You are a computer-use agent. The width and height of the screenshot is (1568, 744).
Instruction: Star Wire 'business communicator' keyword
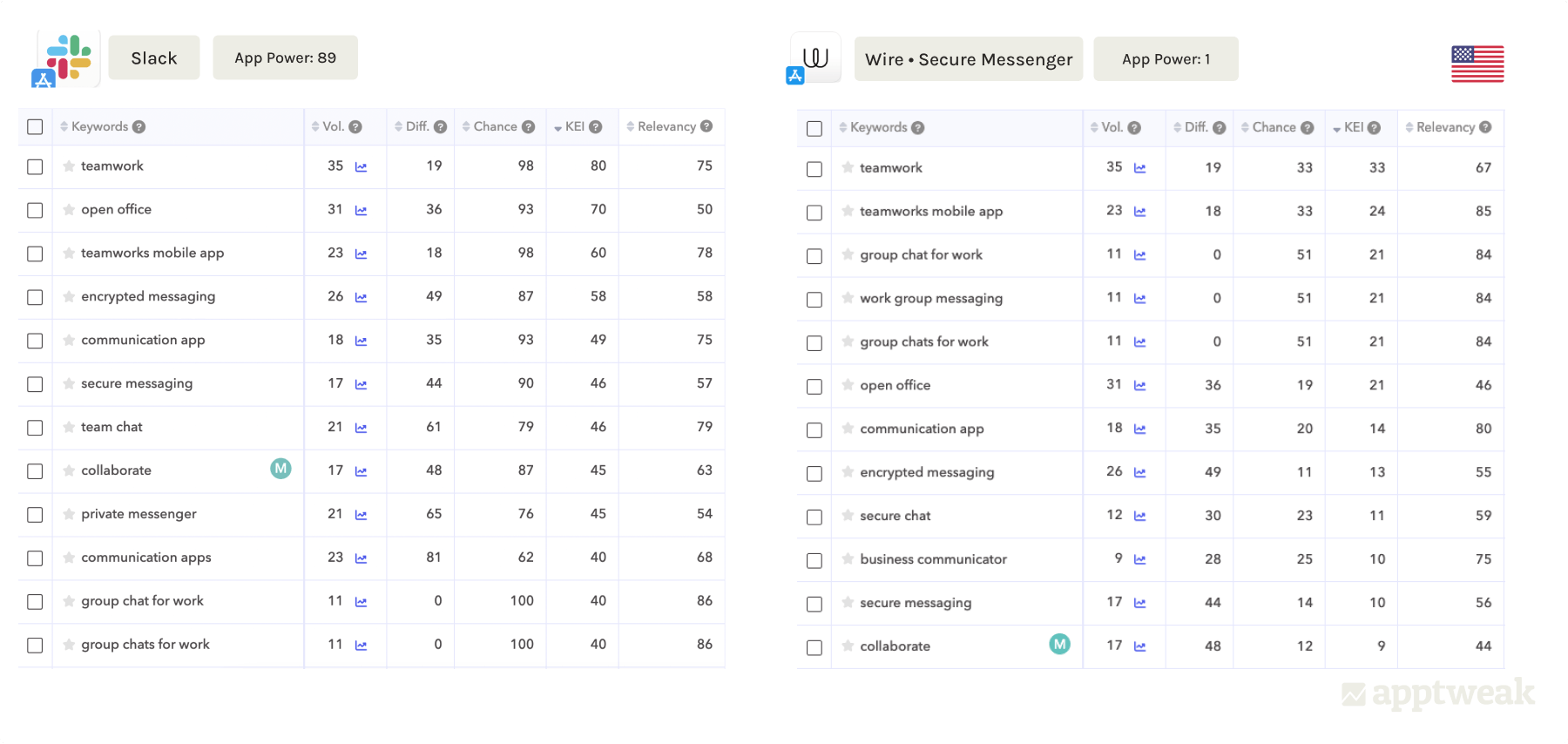coord(848,559)
